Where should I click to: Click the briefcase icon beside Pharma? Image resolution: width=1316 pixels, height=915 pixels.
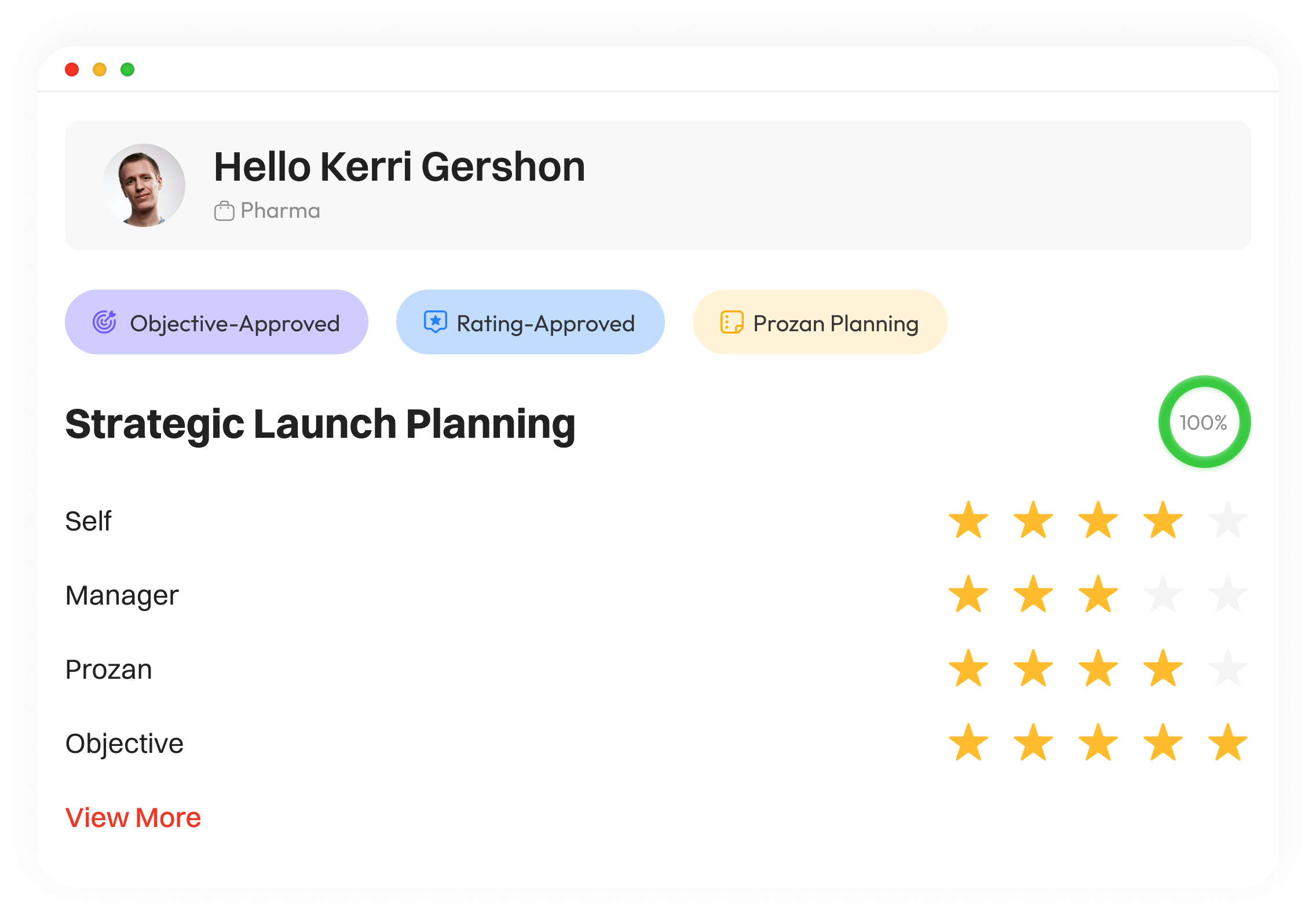coord(224,211)
